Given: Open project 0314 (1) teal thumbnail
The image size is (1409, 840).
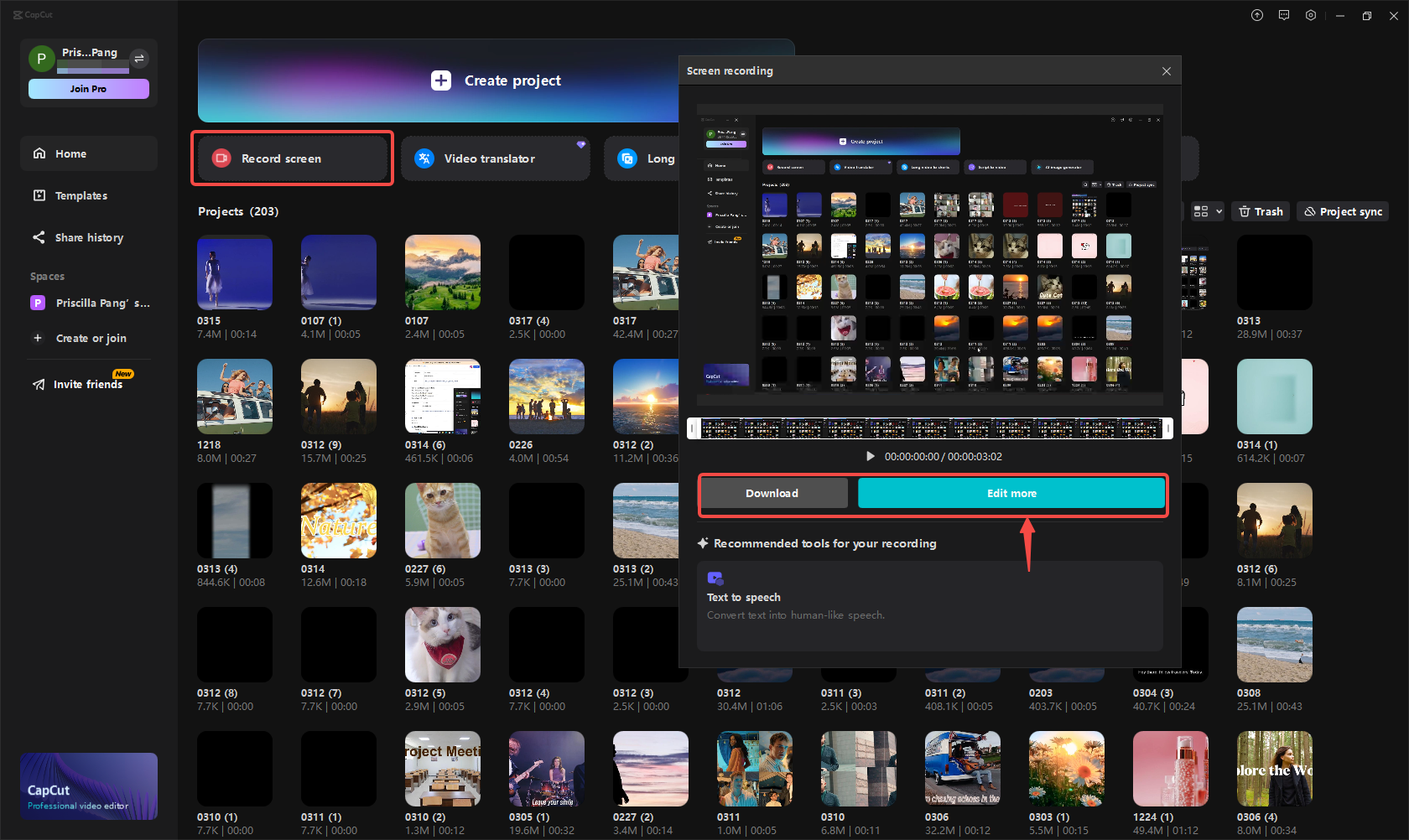Looking at the screenshot, I should 1275,397.
